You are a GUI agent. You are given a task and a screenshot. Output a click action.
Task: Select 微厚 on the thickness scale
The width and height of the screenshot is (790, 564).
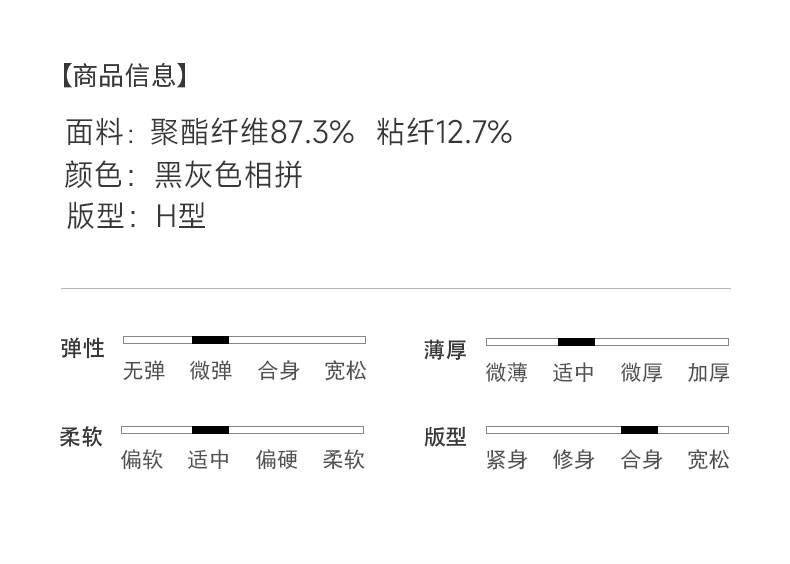coord(641,373)
